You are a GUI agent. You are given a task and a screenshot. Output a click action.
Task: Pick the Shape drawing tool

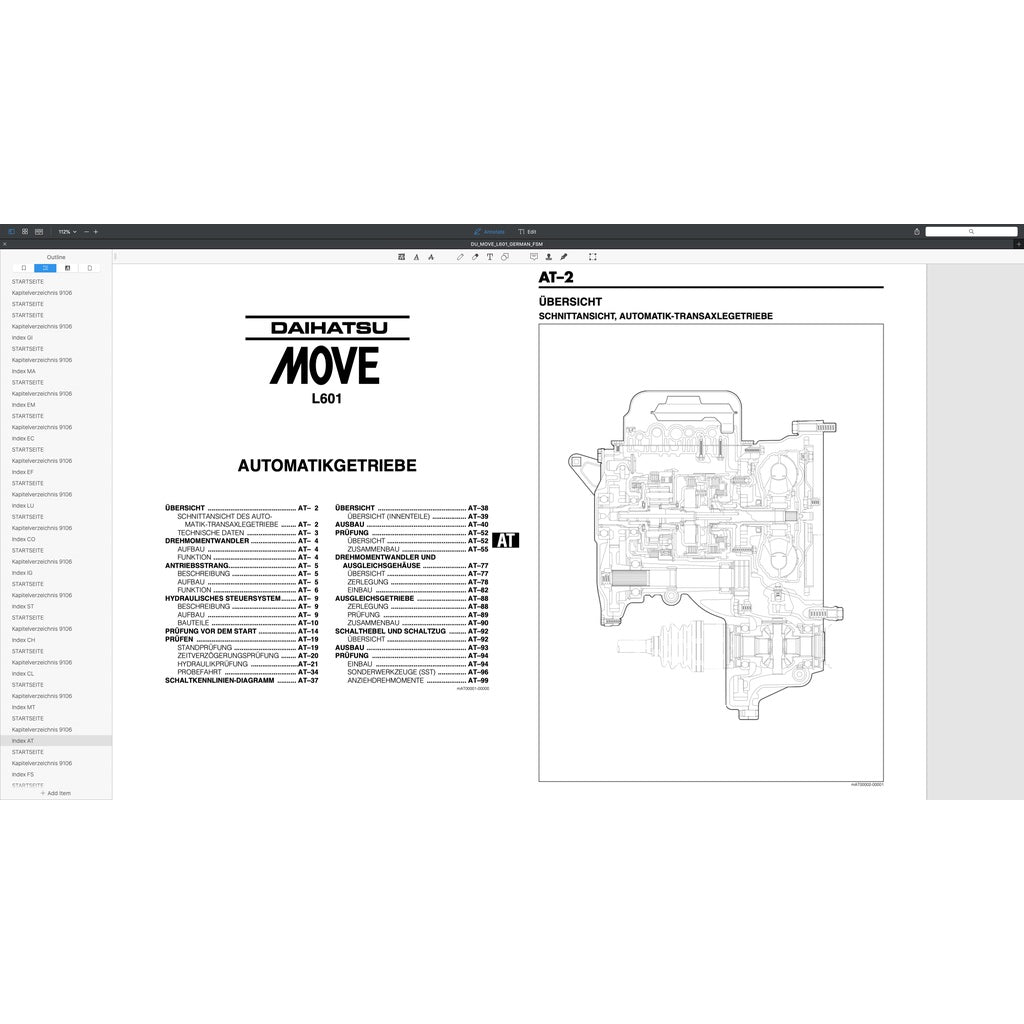click(504, 257)
